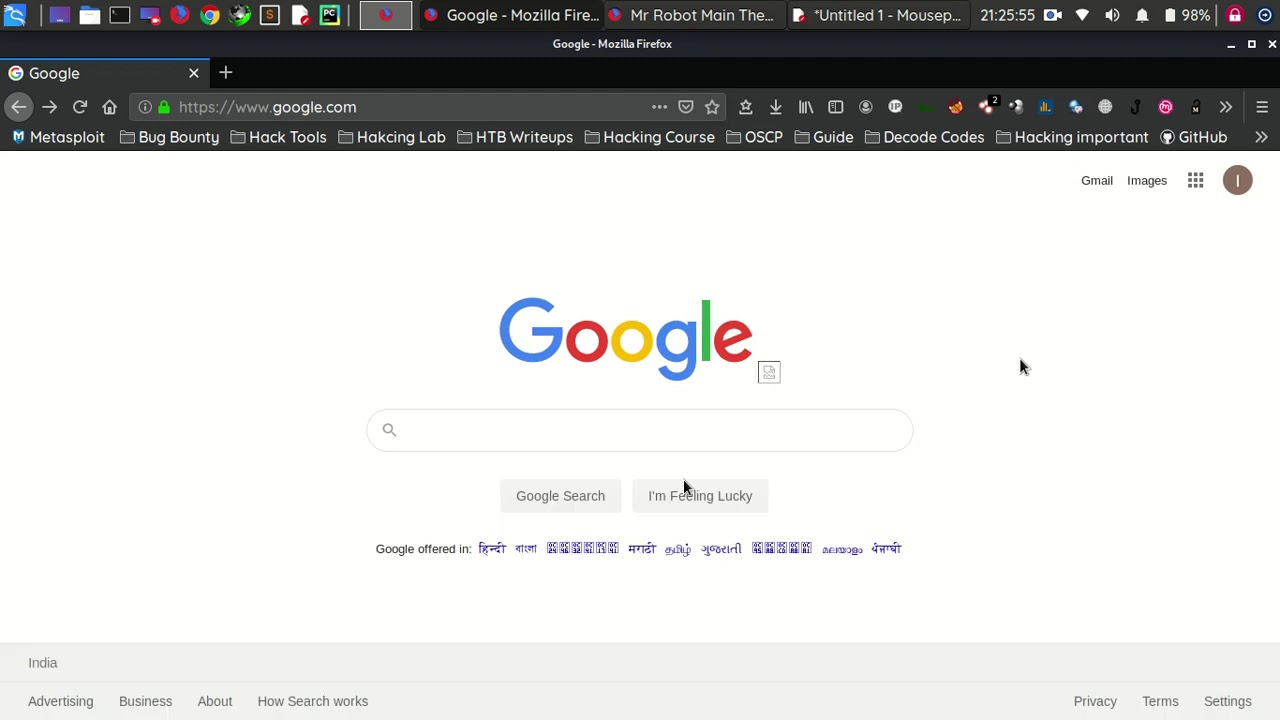Open the Hacking important bookmarks folder
The image size is (1280, 720).
coord(1072,137)
